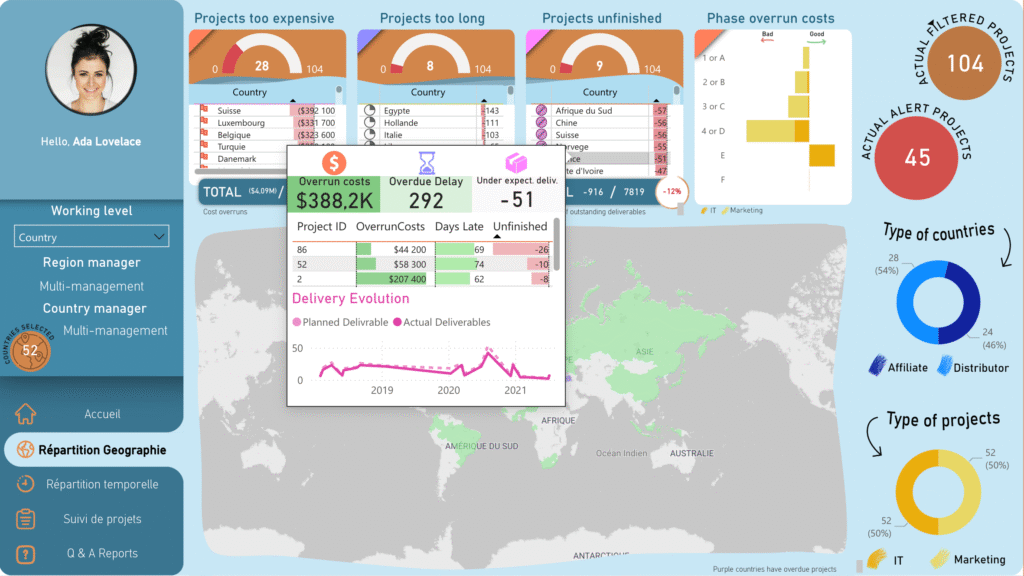Viewport: 1024px width, 576px height.
Task: Click the Country sort arrow in Projects too expensive
Action: pos(292,101)
